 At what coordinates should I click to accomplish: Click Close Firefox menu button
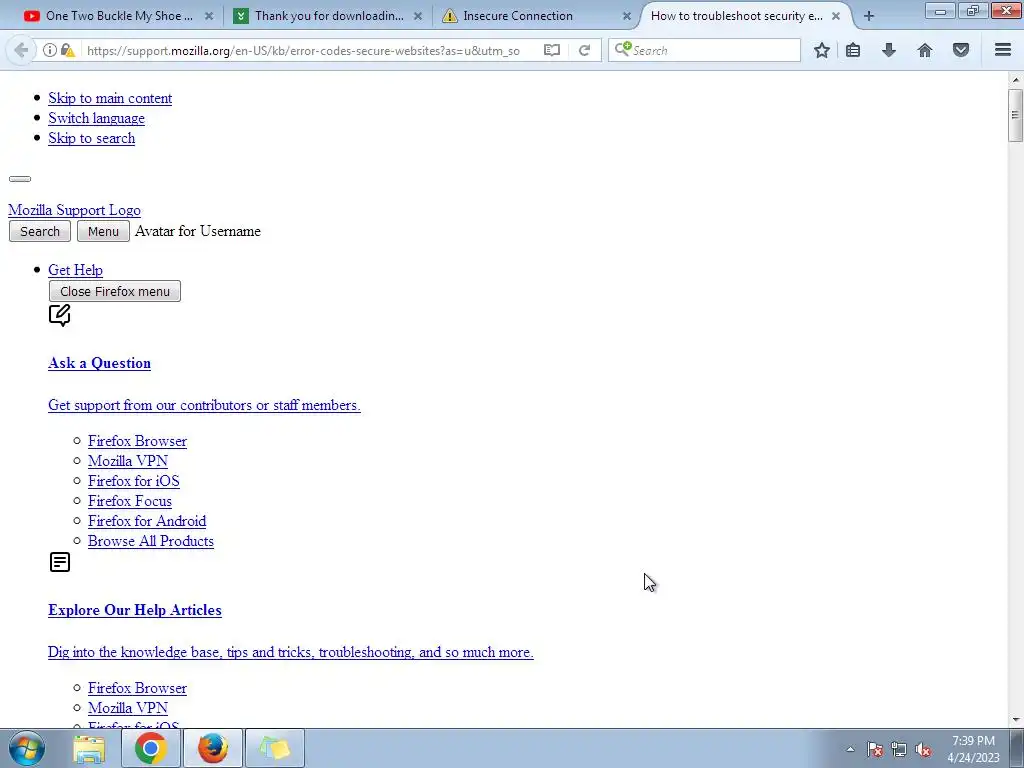(115, 291)
